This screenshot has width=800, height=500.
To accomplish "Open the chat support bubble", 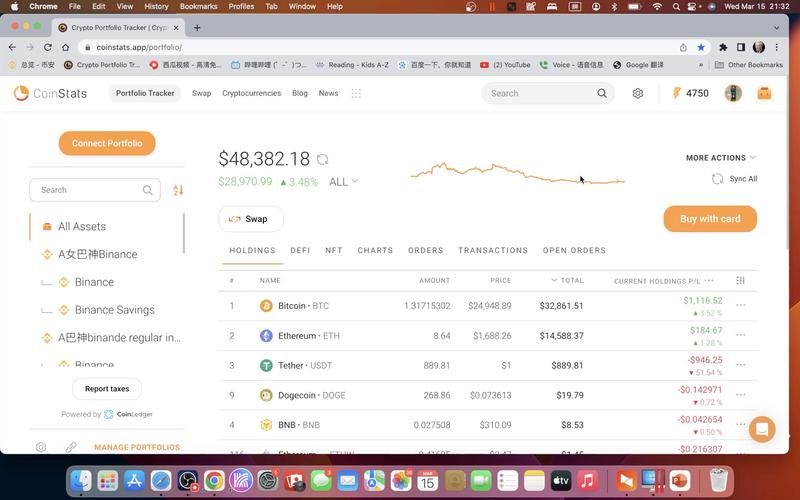I will tap(761, 430).
